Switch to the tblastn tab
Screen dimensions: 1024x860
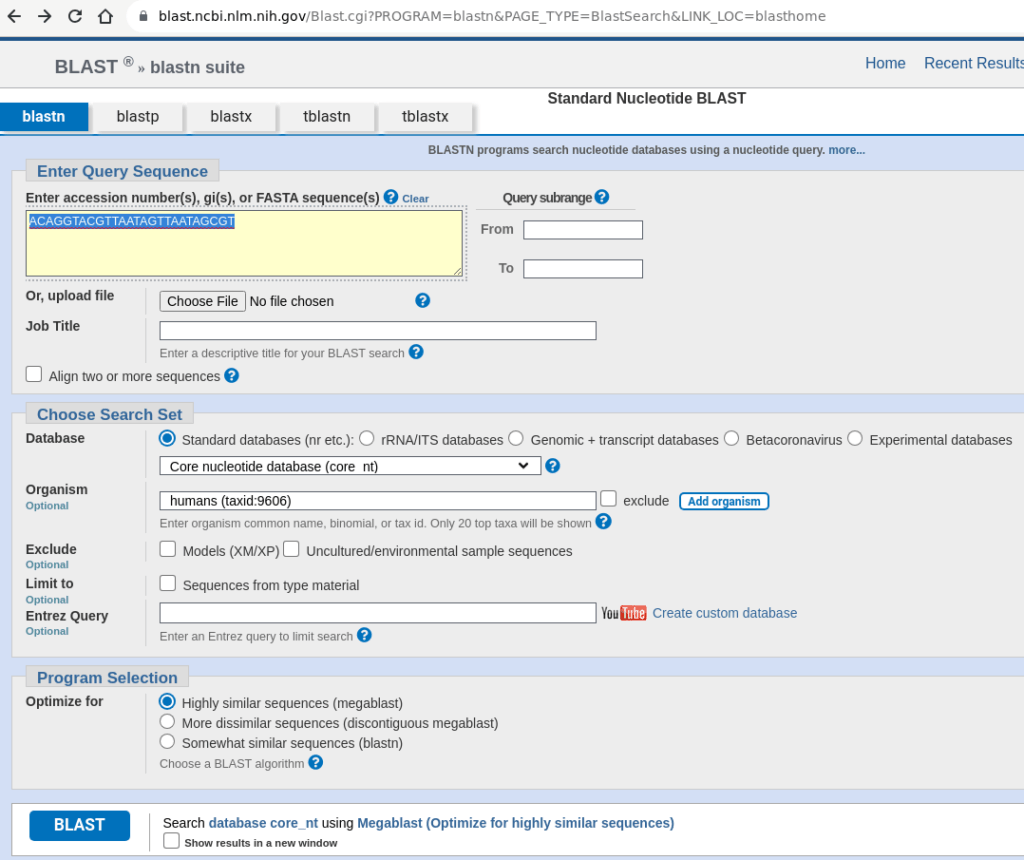pos(327,117)
